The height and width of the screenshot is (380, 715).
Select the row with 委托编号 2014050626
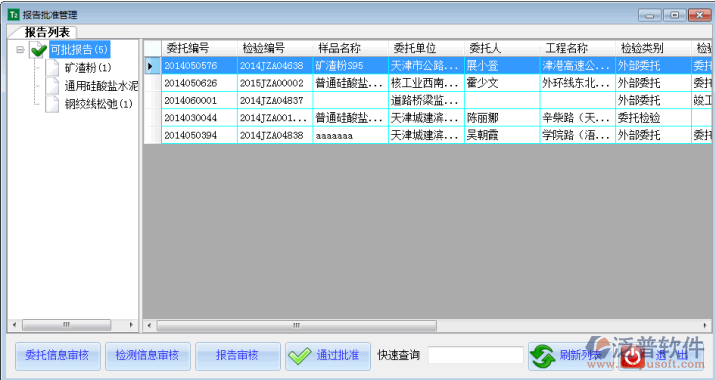(x=428, y=83)
